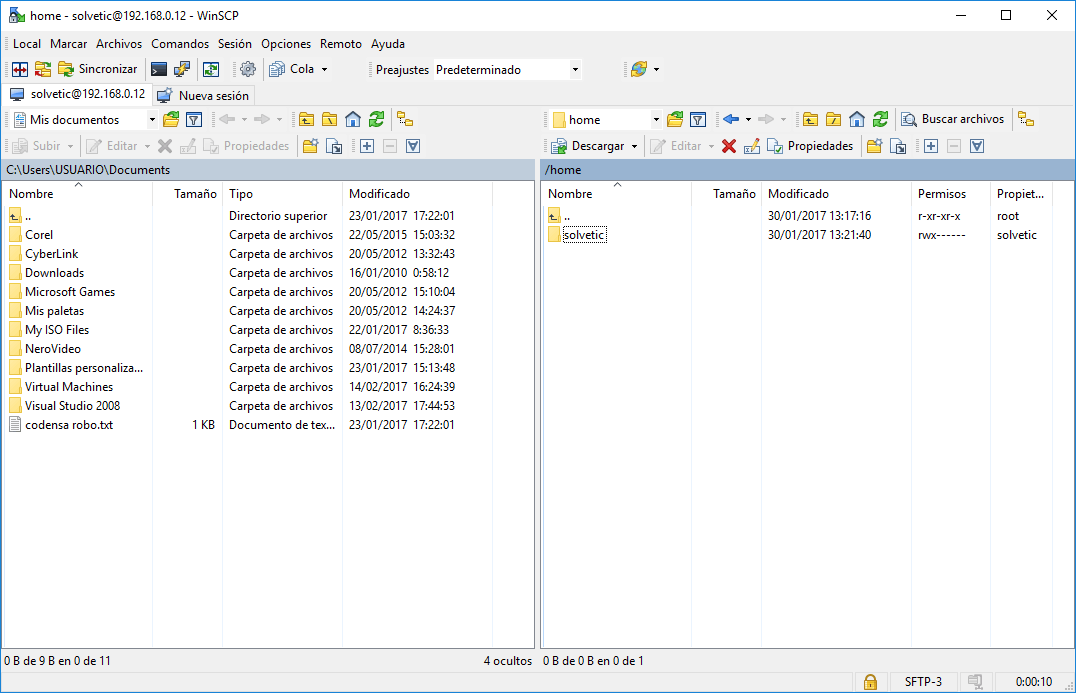The width and height of the screenshot is (1076, 693).
Task: Expand the remote back history dropdown arrow
Action: 748,119
